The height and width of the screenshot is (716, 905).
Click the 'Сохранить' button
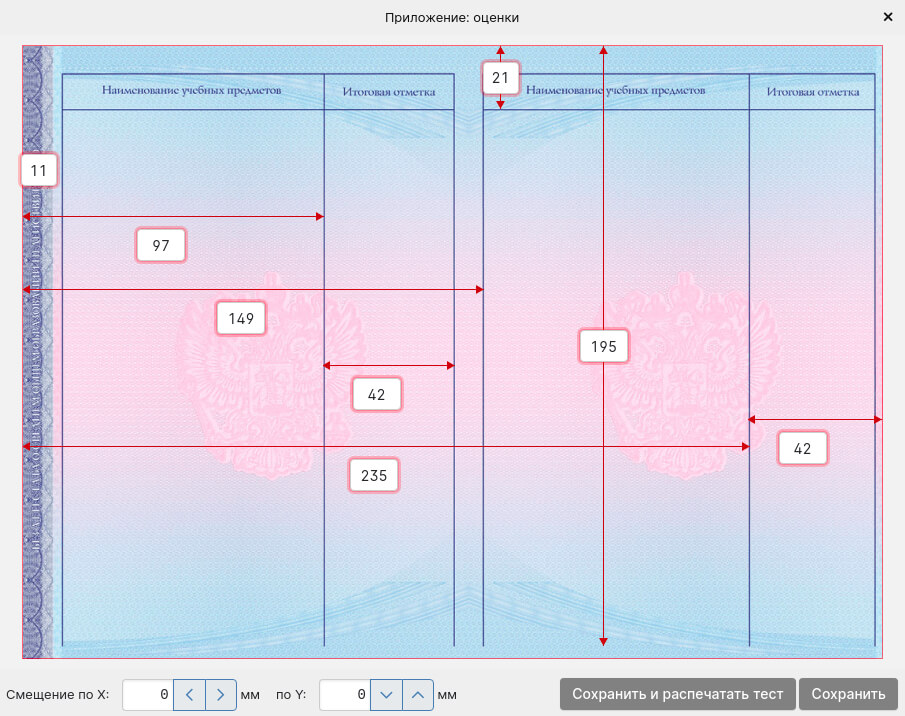[848, 694]
